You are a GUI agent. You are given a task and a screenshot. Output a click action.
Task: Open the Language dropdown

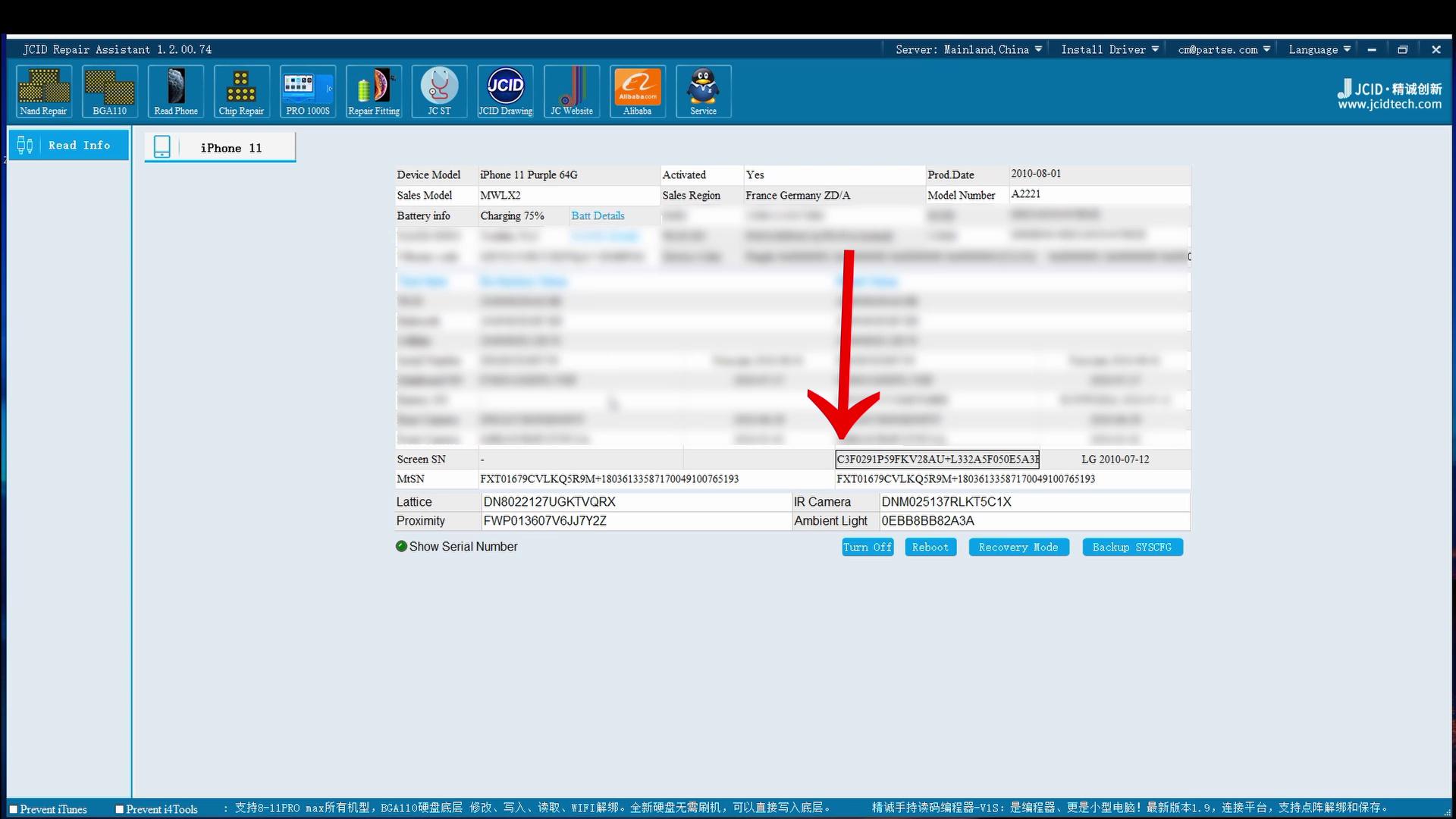pos(1319,49)
